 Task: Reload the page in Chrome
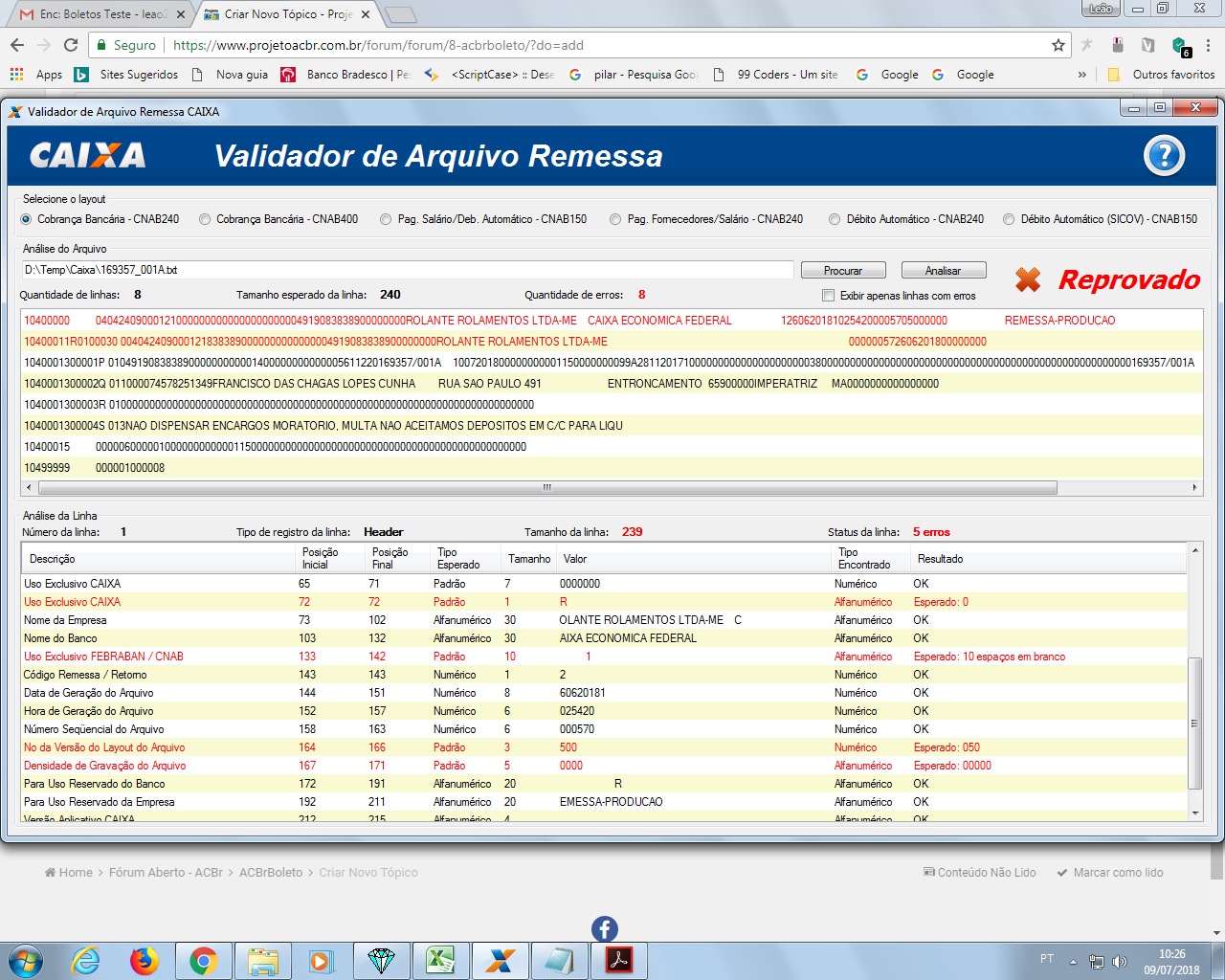70,45
